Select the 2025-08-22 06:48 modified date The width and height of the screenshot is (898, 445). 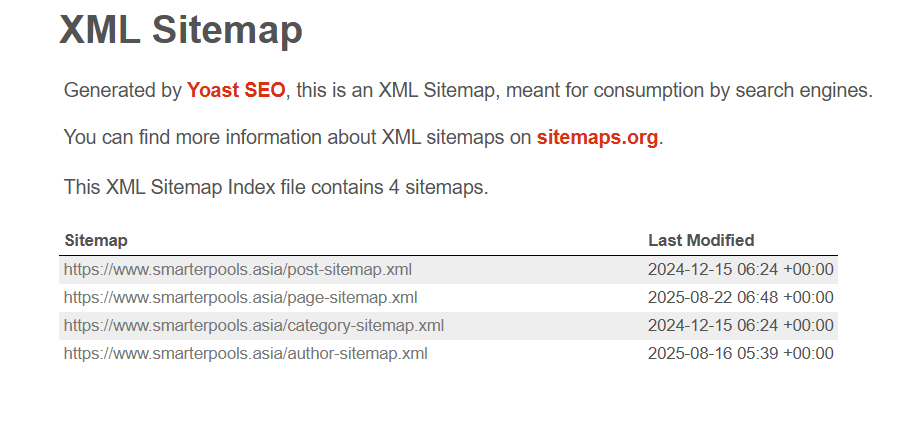[740, 297]
